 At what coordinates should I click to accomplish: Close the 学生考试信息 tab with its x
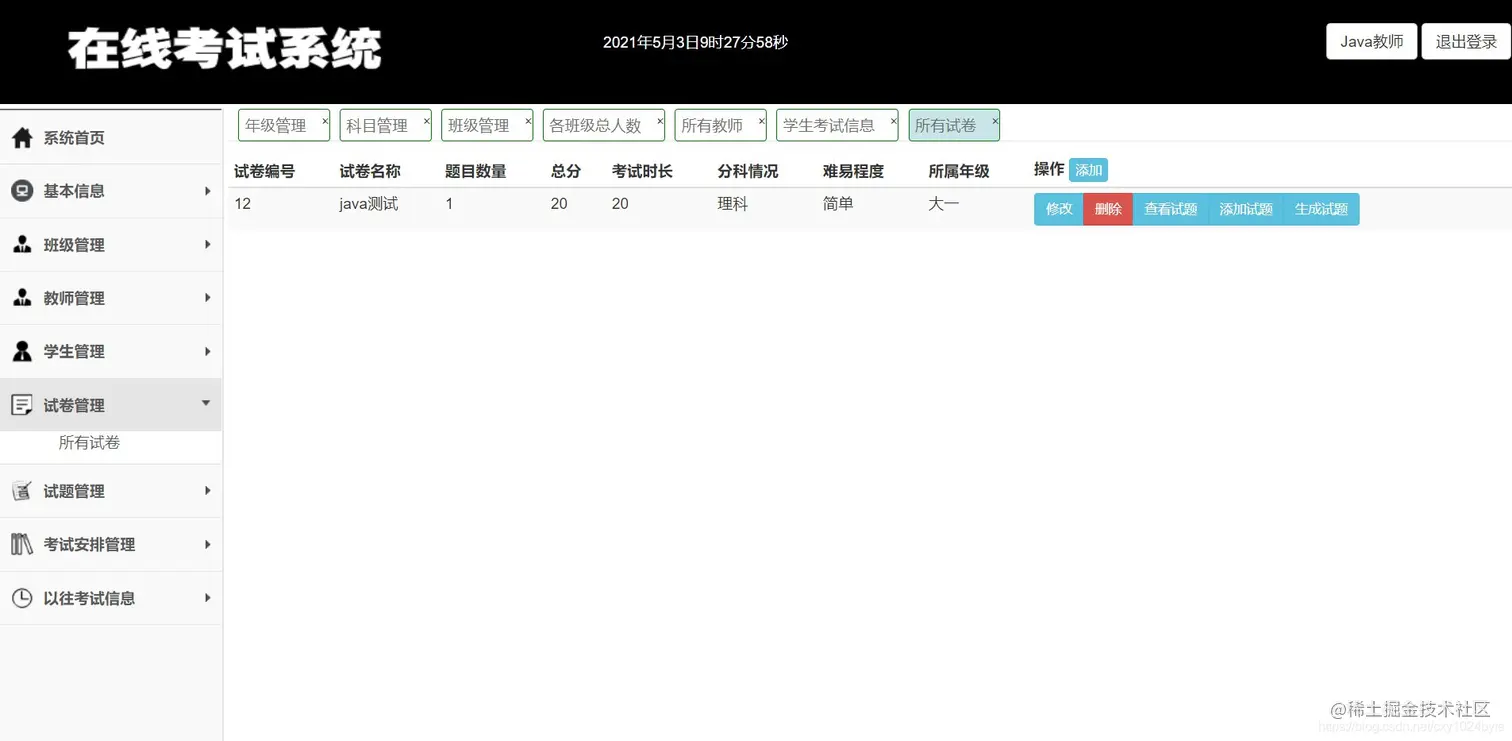(x=894, y=120)
